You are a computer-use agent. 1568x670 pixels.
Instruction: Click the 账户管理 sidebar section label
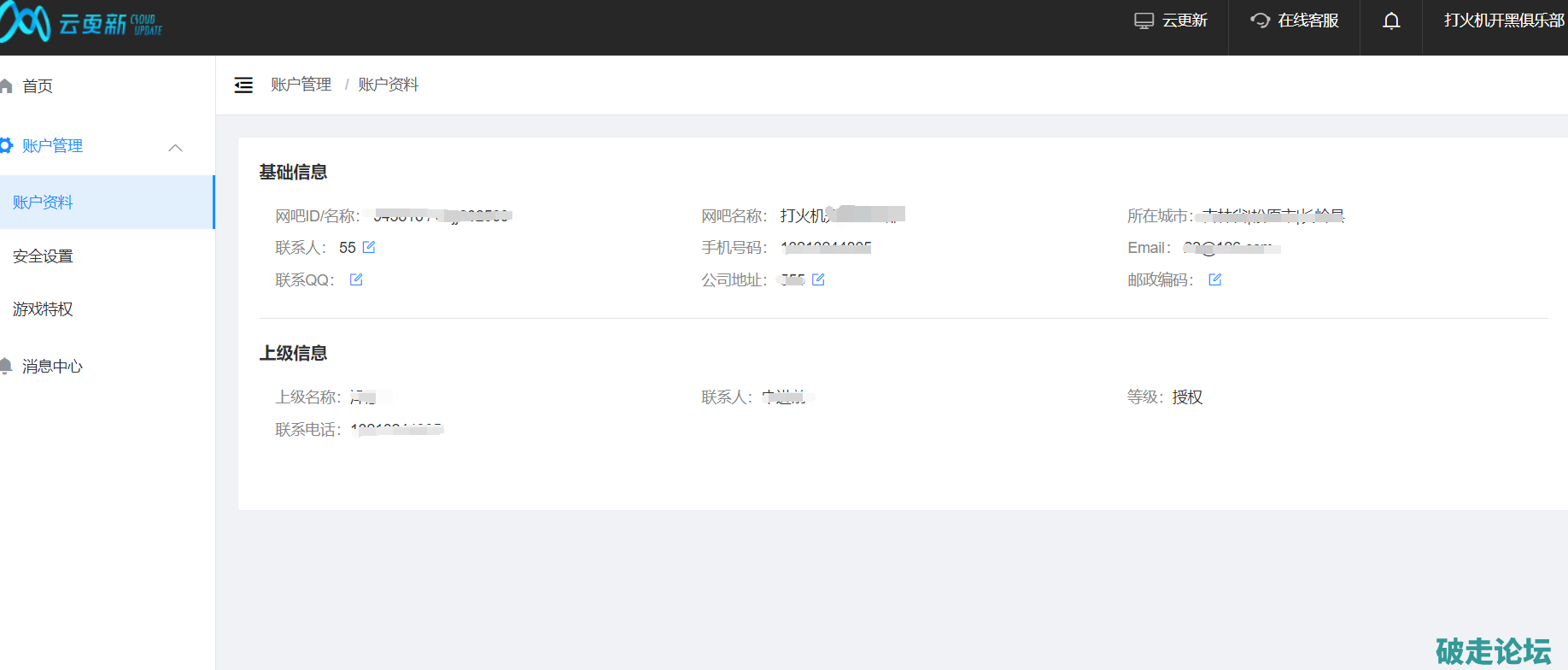pos(52,146)
